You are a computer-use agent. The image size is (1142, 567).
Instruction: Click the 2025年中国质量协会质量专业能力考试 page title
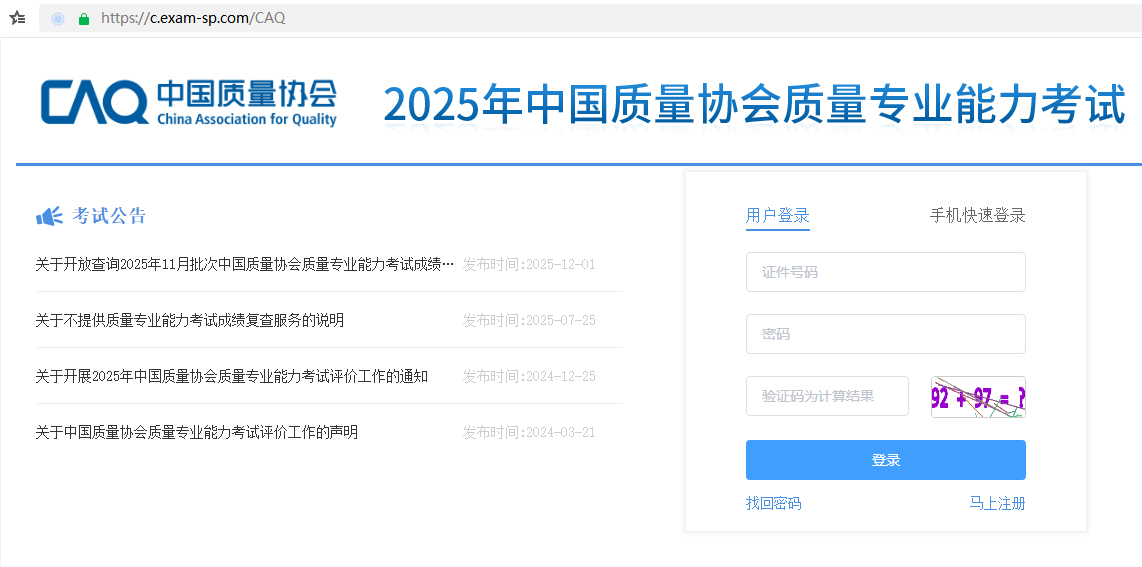[x=754, y=105]
